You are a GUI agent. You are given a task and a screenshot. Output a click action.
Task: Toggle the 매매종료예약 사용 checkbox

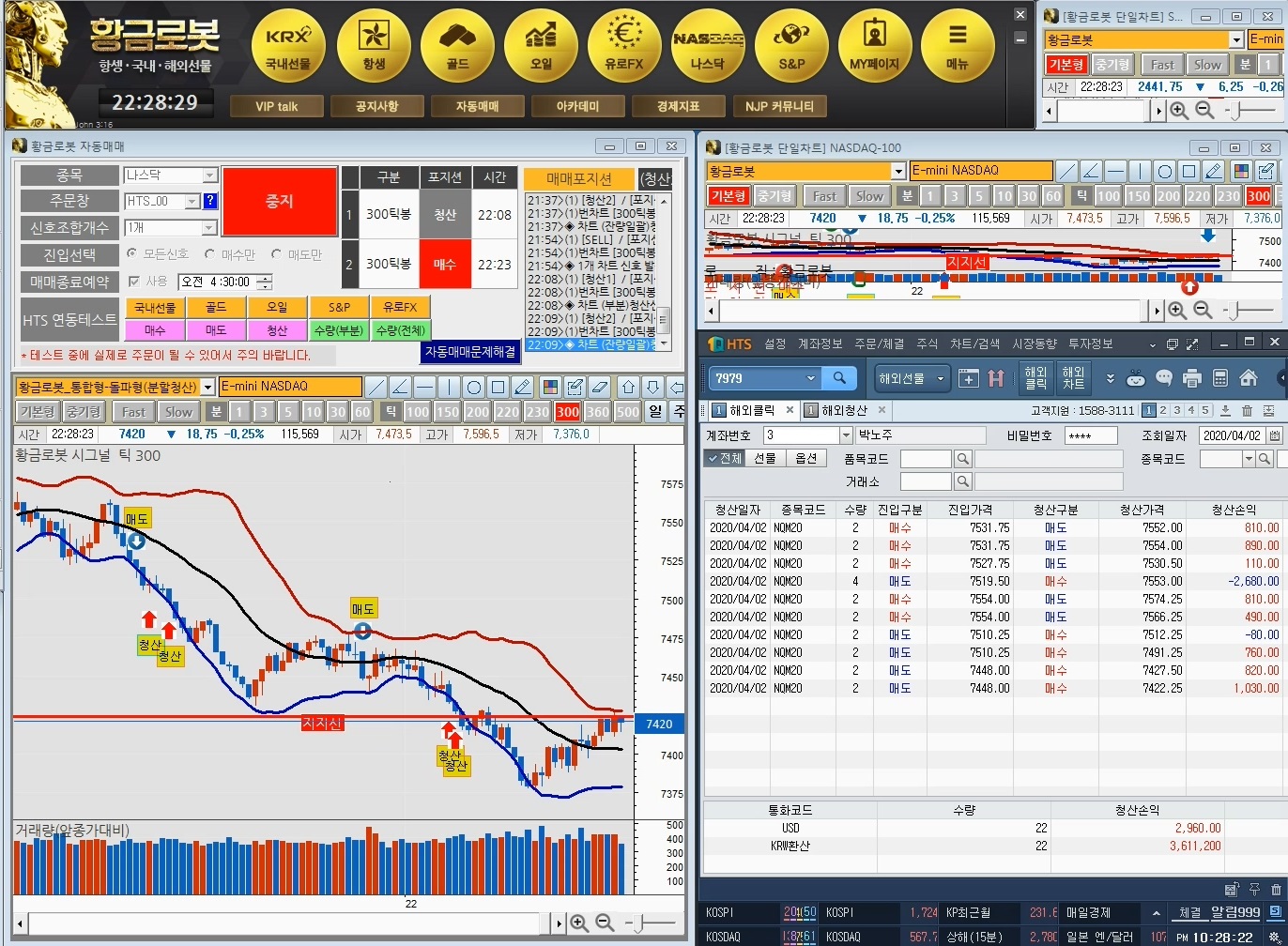(x=133, y=282)
